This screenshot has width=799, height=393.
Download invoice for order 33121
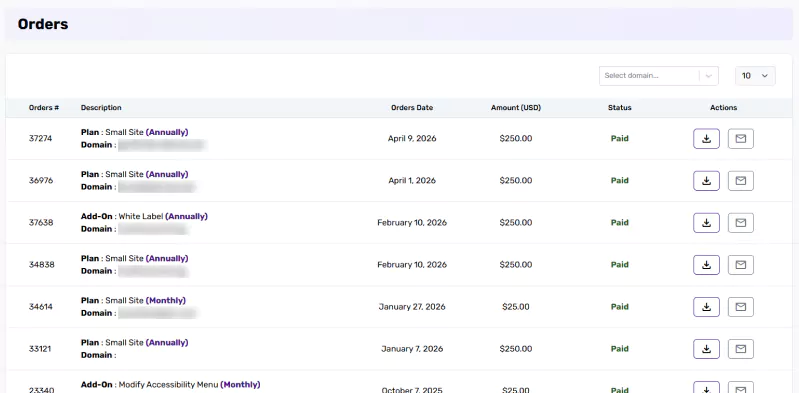click(706, 349)
